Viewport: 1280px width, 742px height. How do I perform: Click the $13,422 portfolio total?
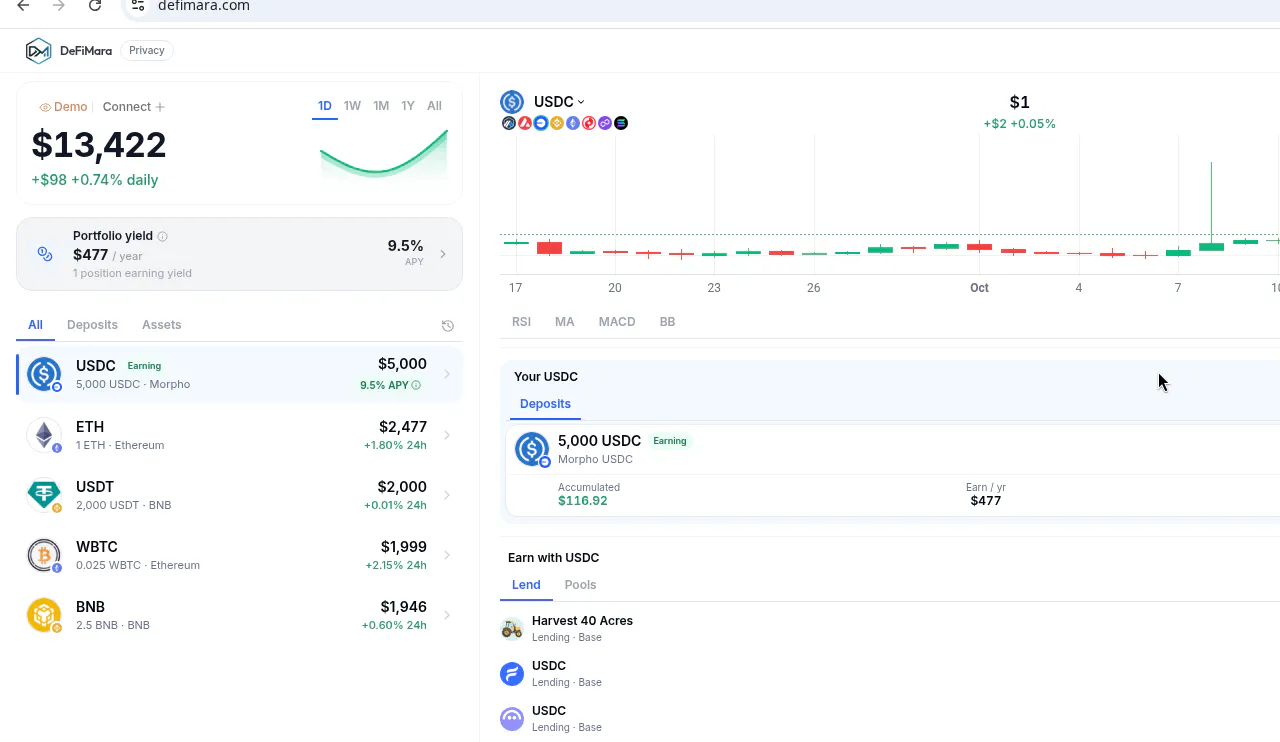99,145
